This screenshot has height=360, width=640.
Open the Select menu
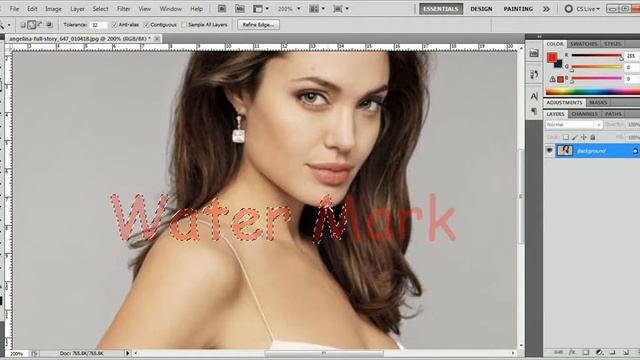coord(100,9)
